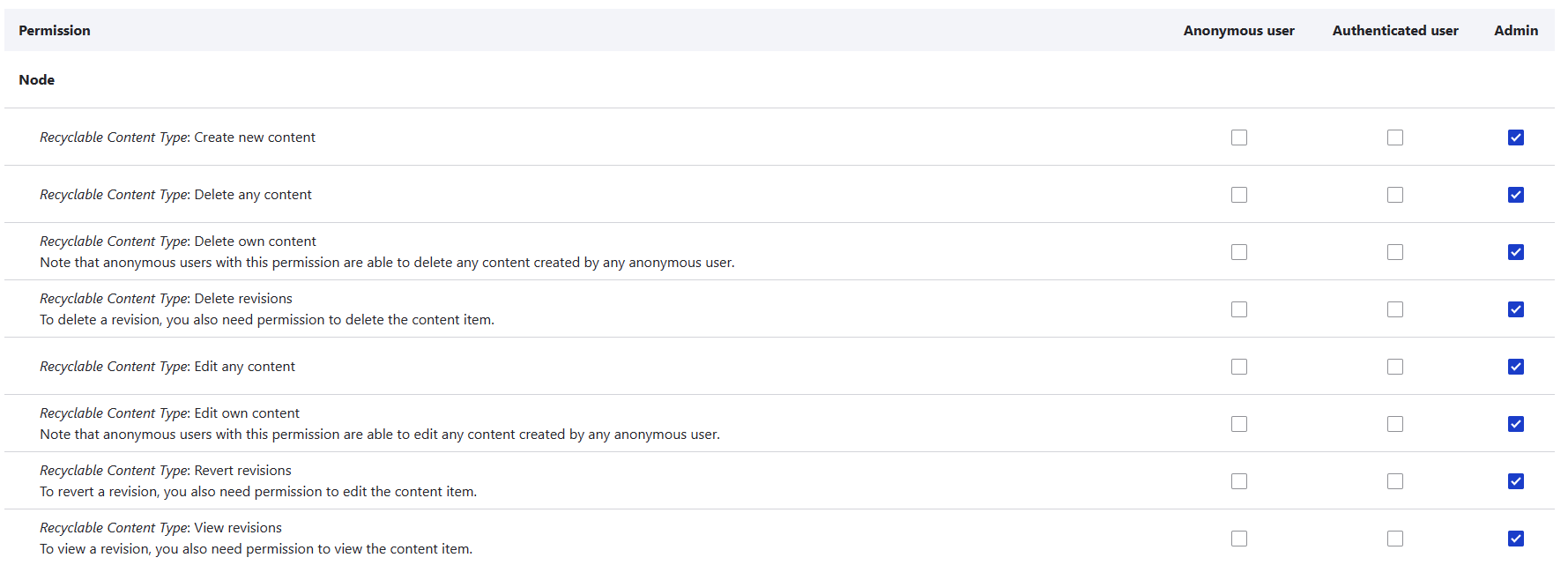Enable Delete any content for Authenticated user
This screenshot has width=1568, height=565.
1395,195
